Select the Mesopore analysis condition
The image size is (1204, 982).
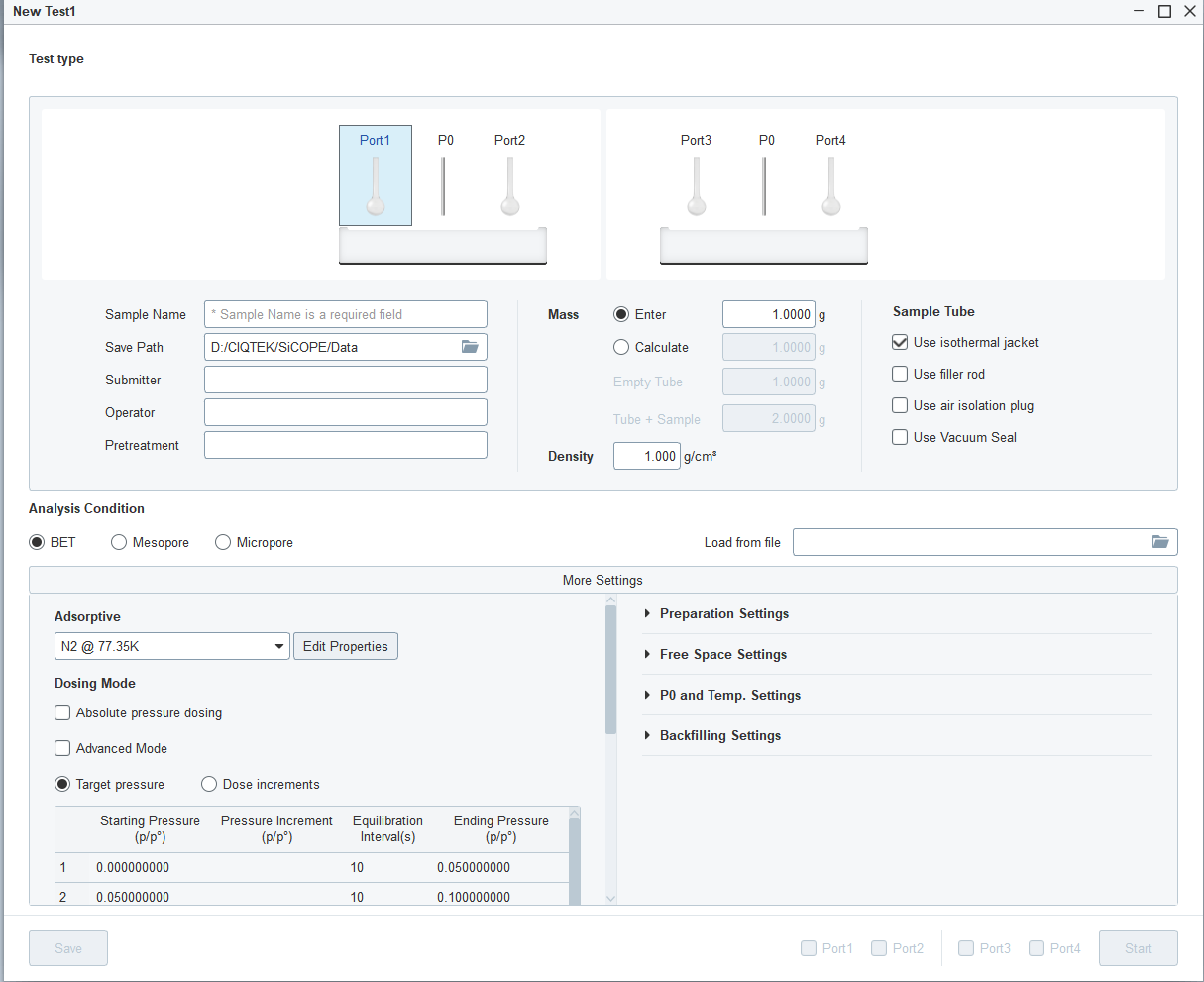pyautogui.click(x=119, y=542)
